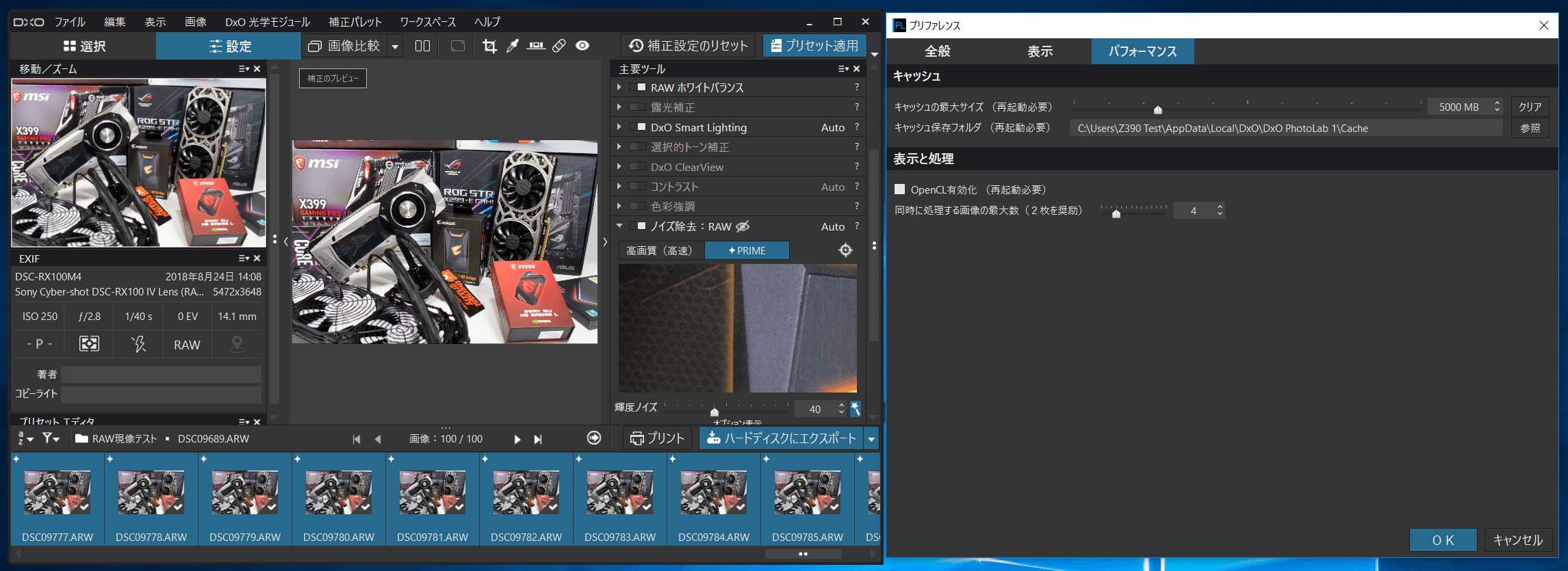This screenshot has height=571, width=1568.
Task: Click ハードディスクにエクスポート button
Action: [782, 438]
